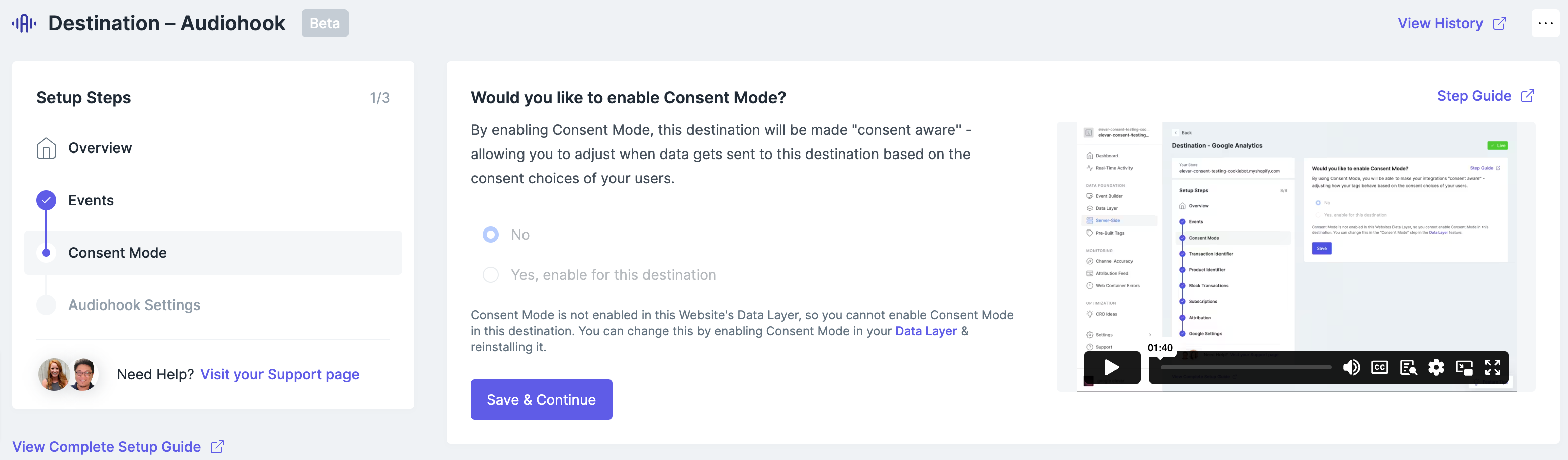Click the video progress bar
This screenshot has height=460, width=1568.
(1245, 367)
